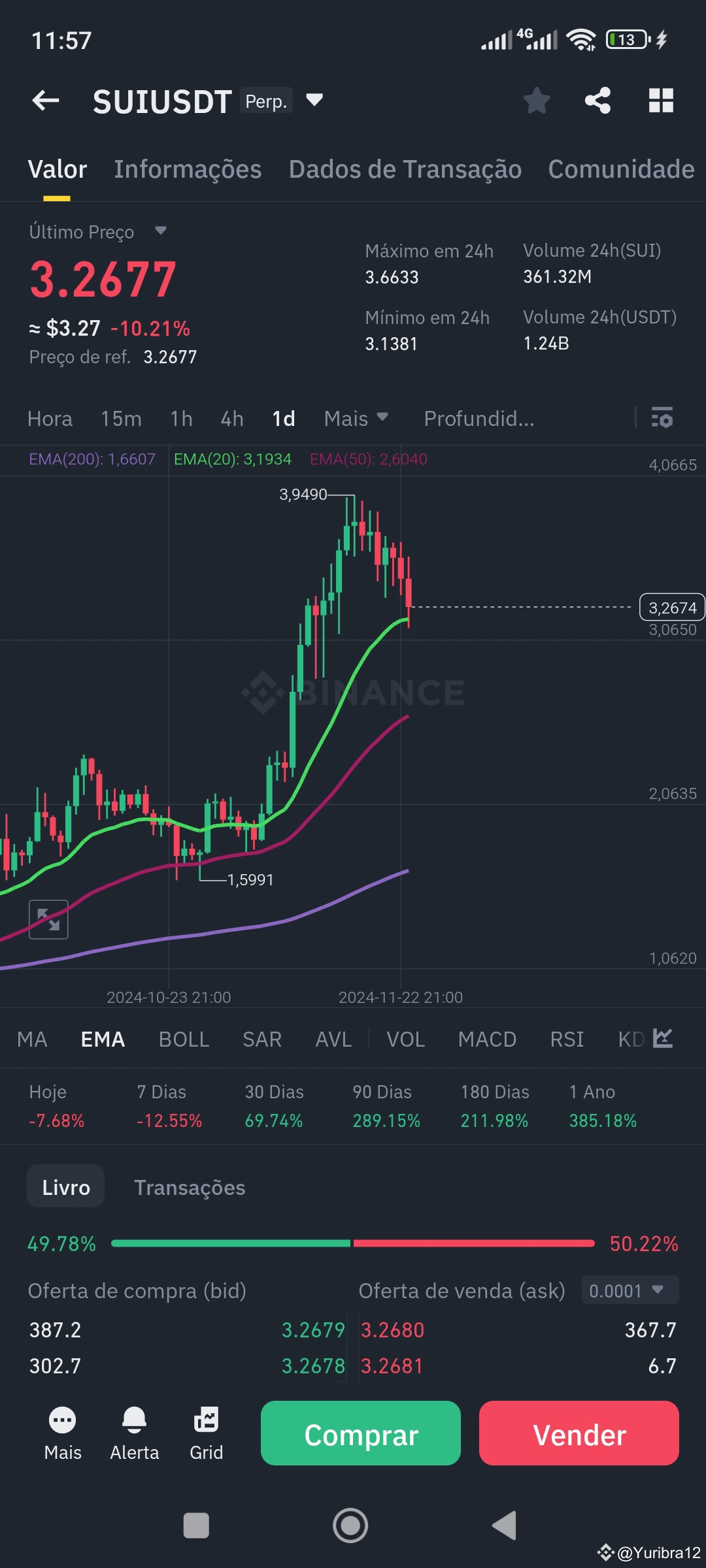Expand chart to fullscreen with arrows icon
The width and height of the screenshot is (706, 1568).
pos(48,919)
